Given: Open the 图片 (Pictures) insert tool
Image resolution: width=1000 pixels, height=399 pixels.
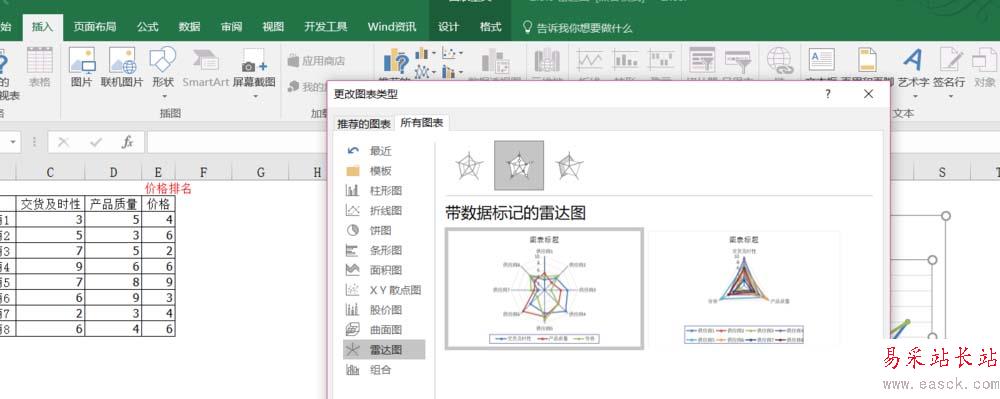Looking at the screenshot, I should (82, 67).
